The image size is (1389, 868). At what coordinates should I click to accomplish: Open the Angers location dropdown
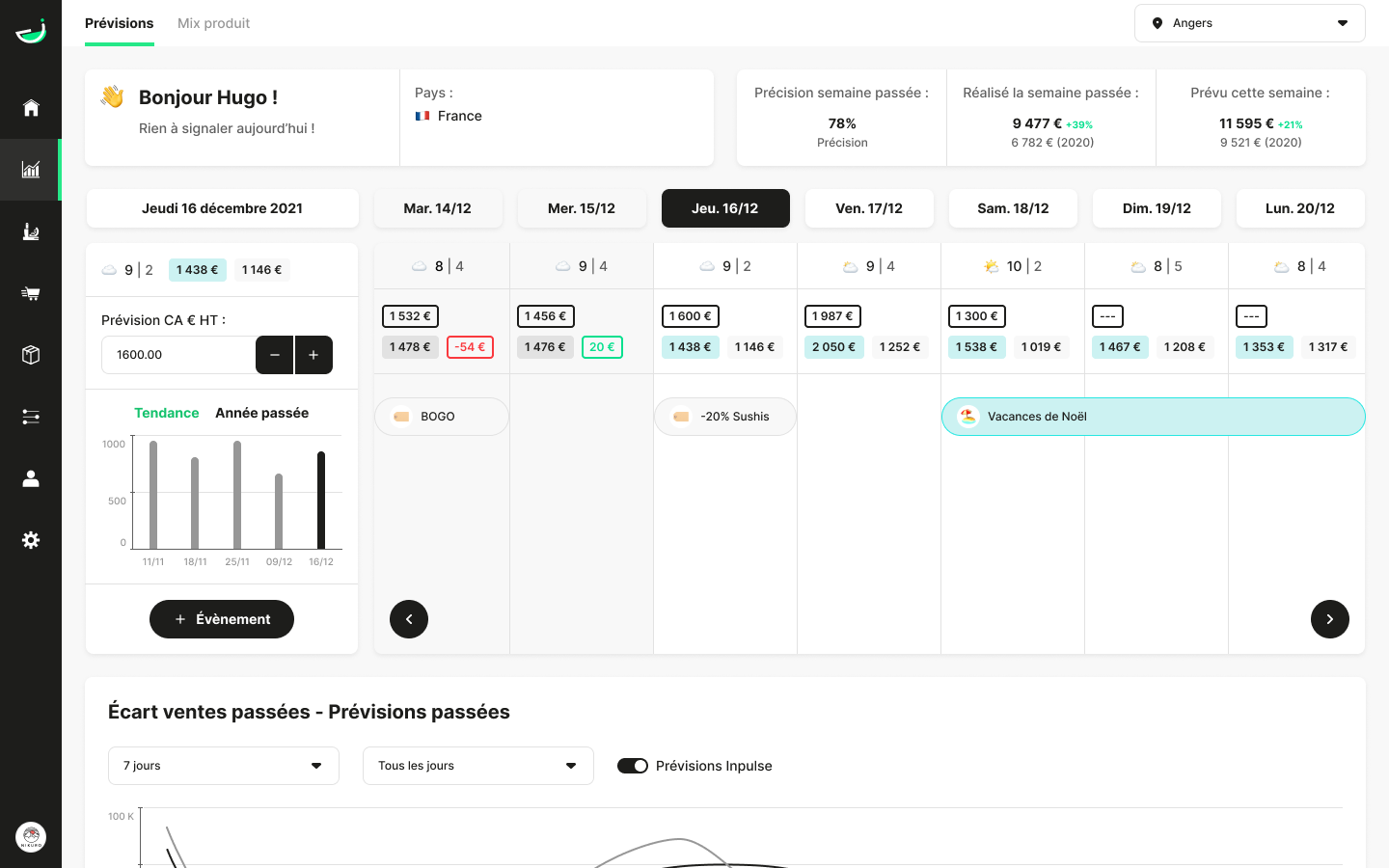point(1249,23)
